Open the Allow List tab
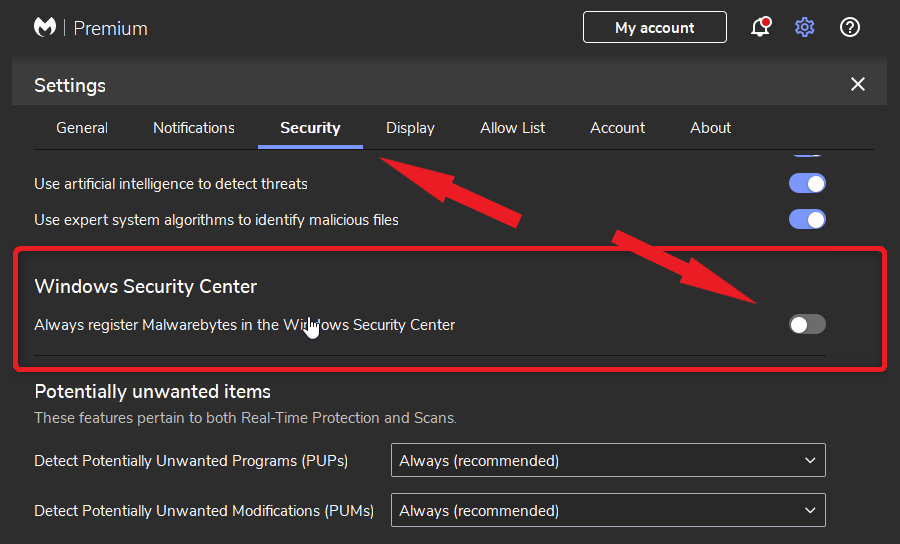 tap(513, 128)
